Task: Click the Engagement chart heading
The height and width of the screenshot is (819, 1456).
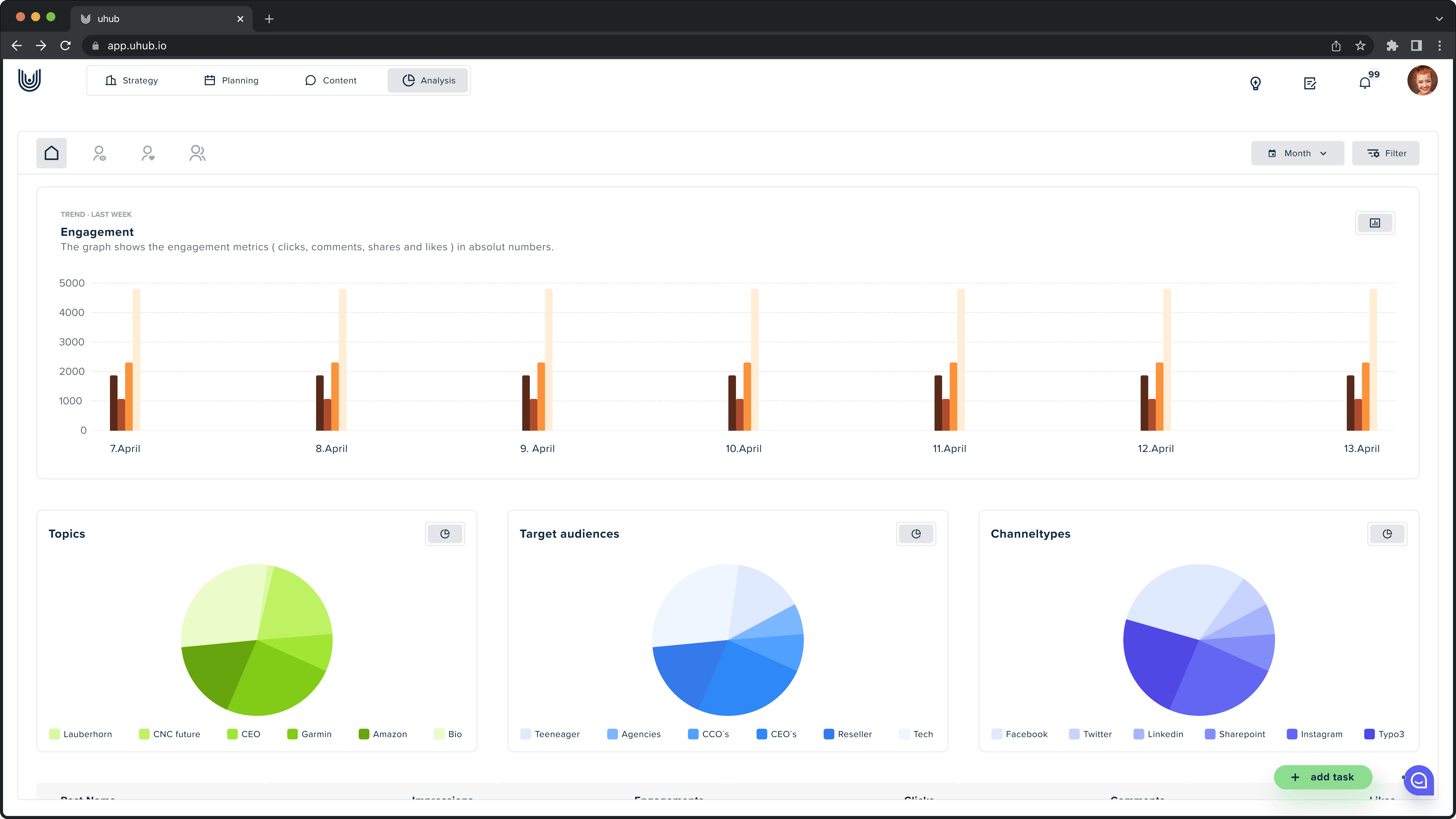Action: click(97, 232)
